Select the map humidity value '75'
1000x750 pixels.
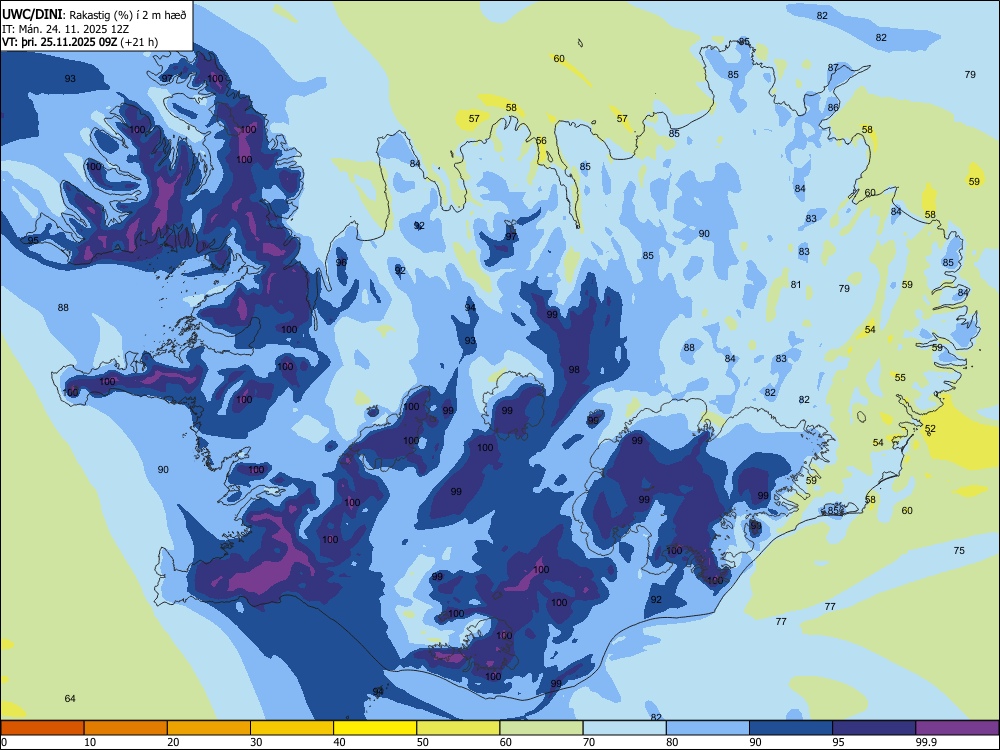(x=959, y=550)
